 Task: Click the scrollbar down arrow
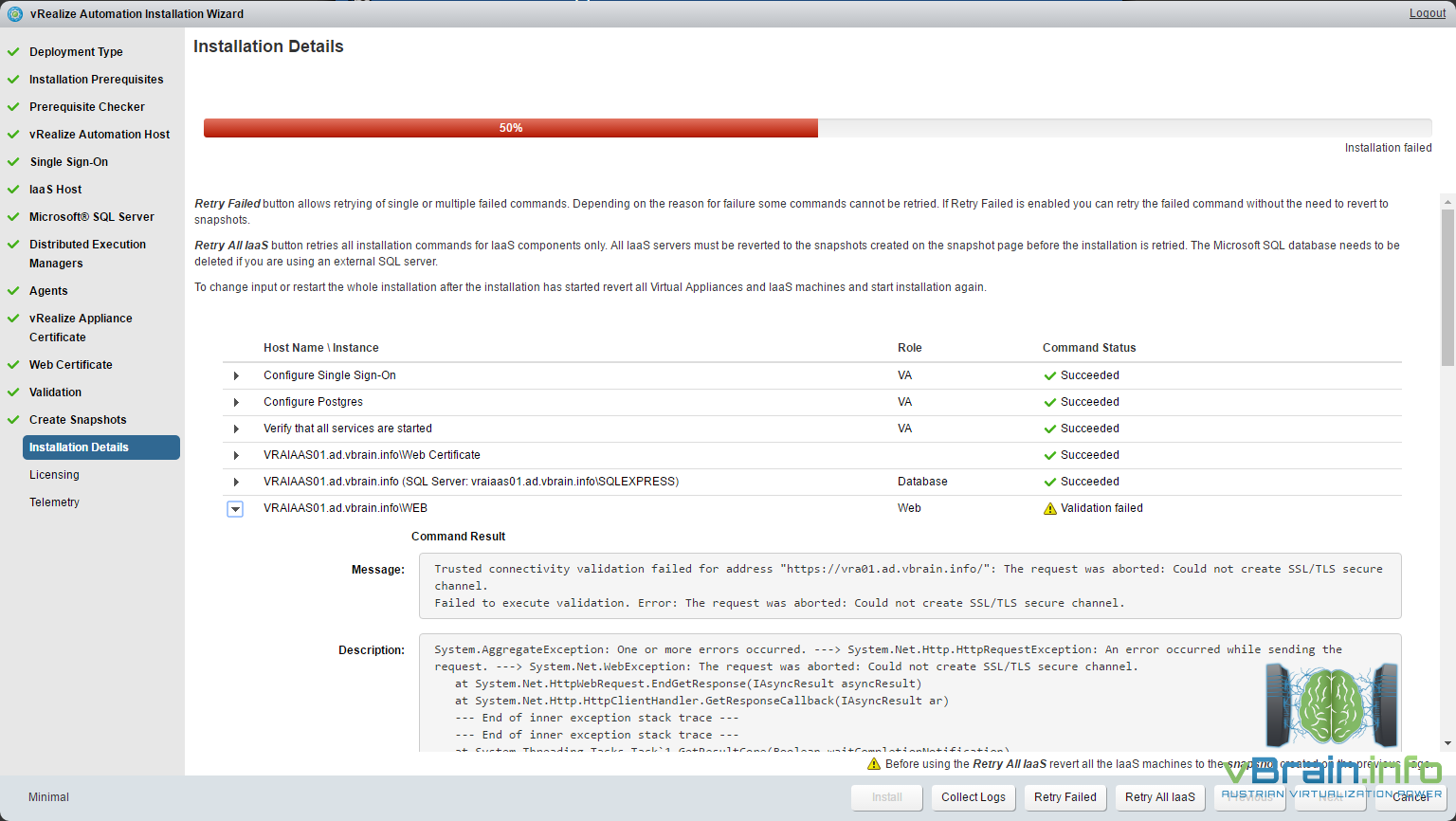pos(1447,744)
